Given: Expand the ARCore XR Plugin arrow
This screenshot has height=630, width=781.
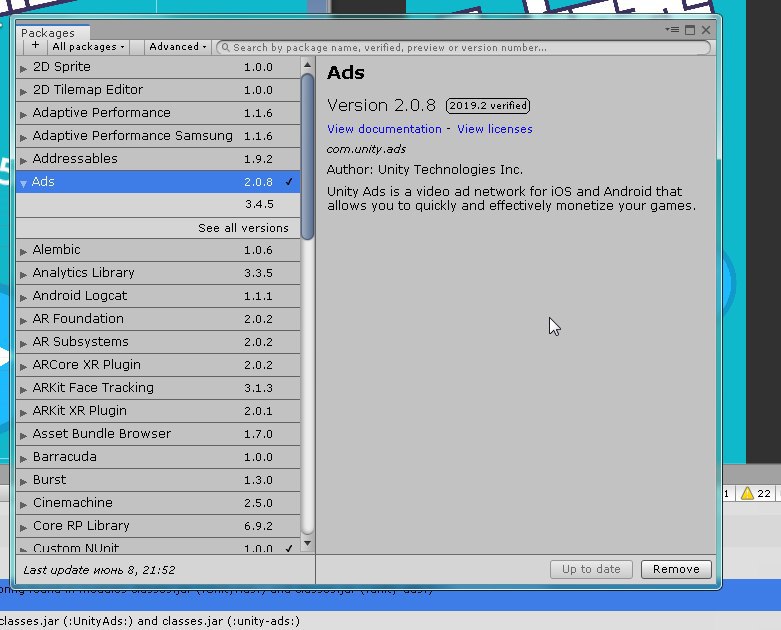Looking at the screenshot, I should tap(23, 366).
